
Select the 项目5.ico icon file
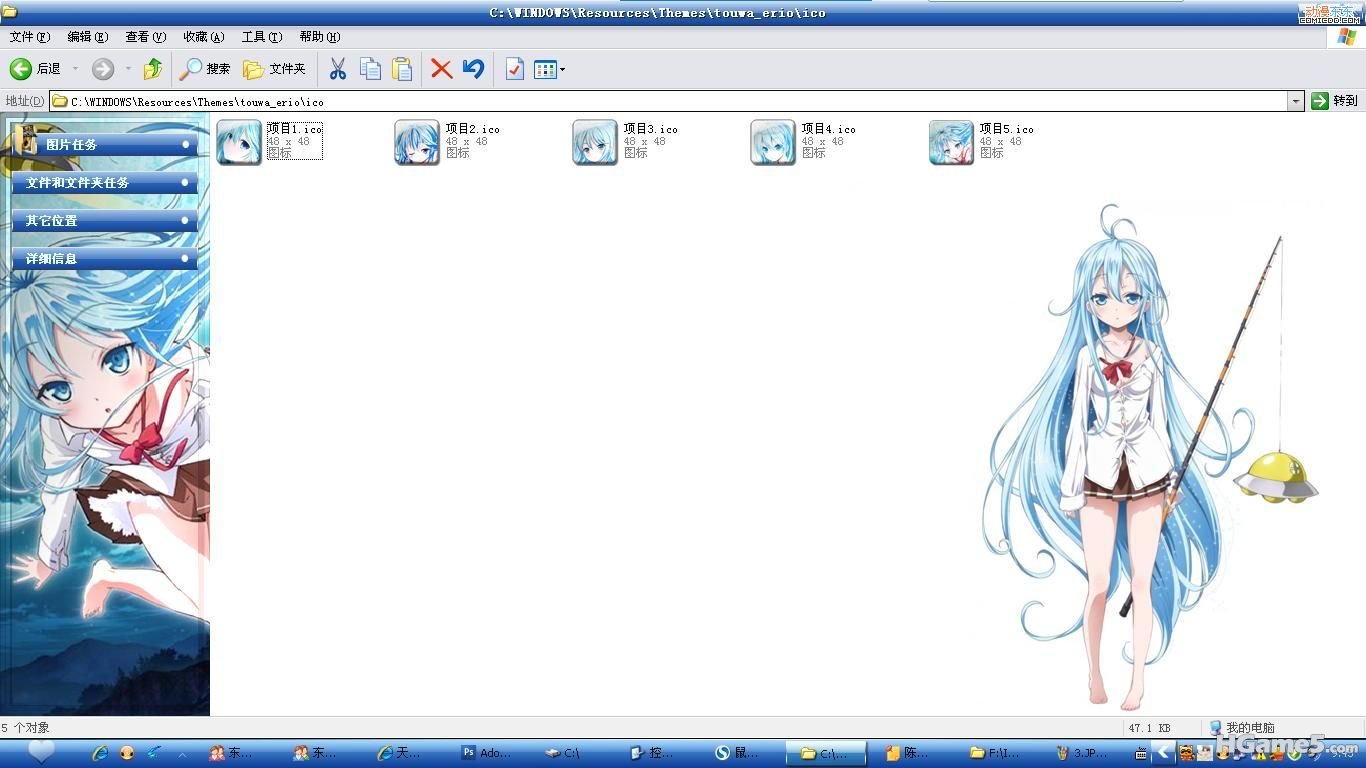pos(951,142)
